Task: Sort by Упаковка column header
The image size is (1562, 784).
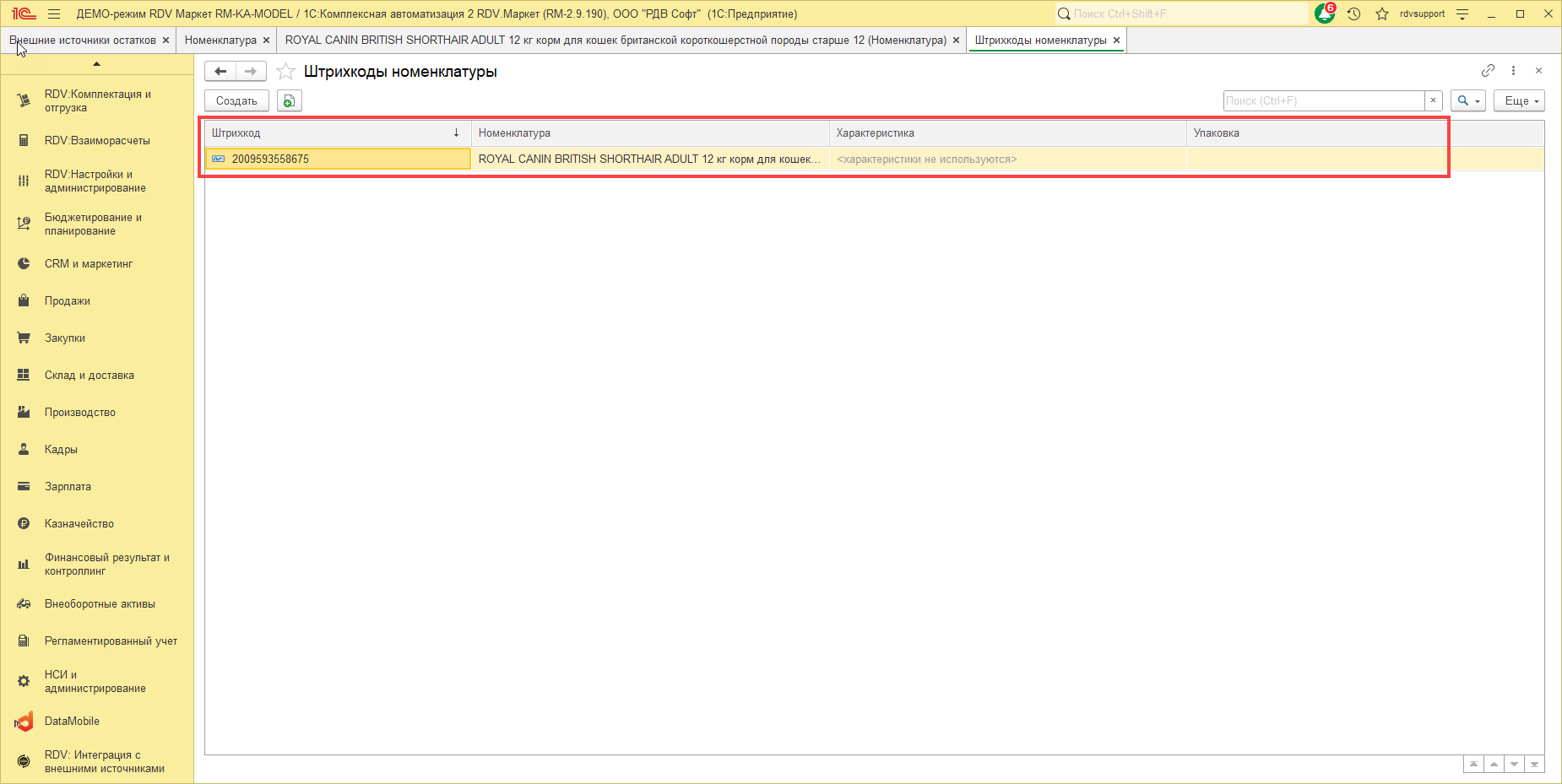Action: pos(1365,133)
